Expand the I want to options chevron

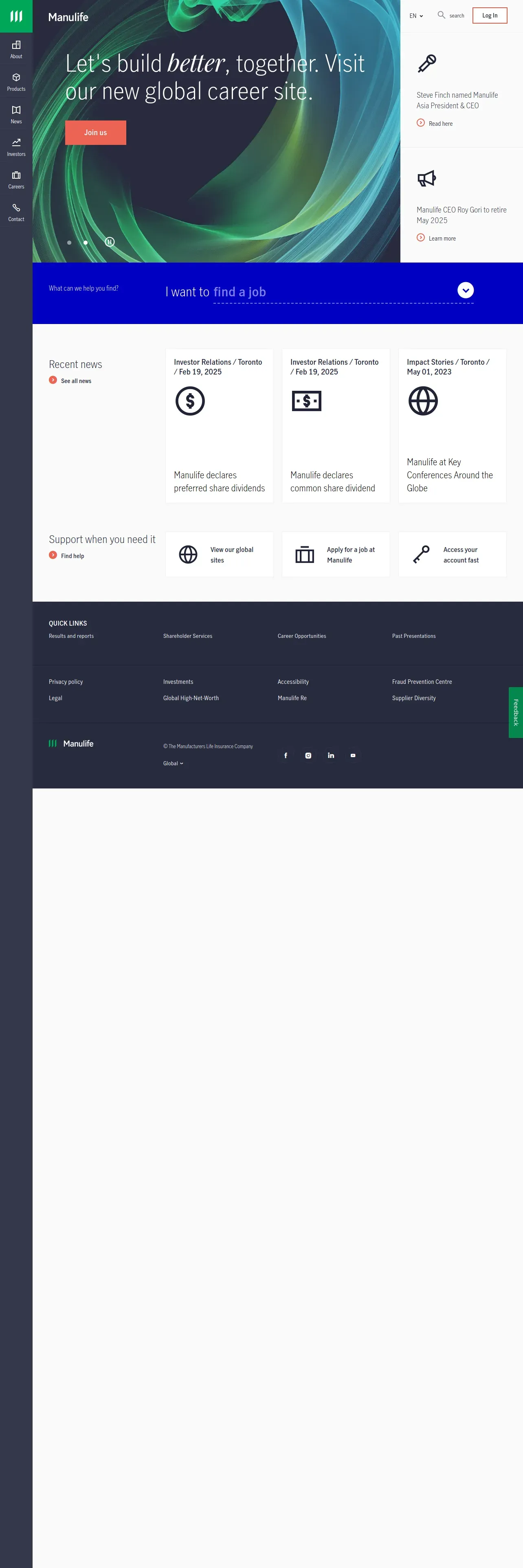(x=466, y=290)
